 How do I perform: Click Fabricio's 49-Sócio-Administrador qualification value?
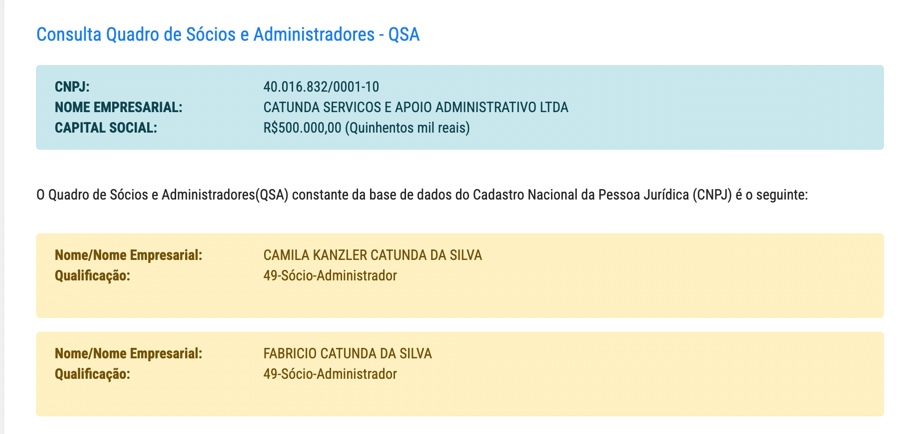pos(330,374)
